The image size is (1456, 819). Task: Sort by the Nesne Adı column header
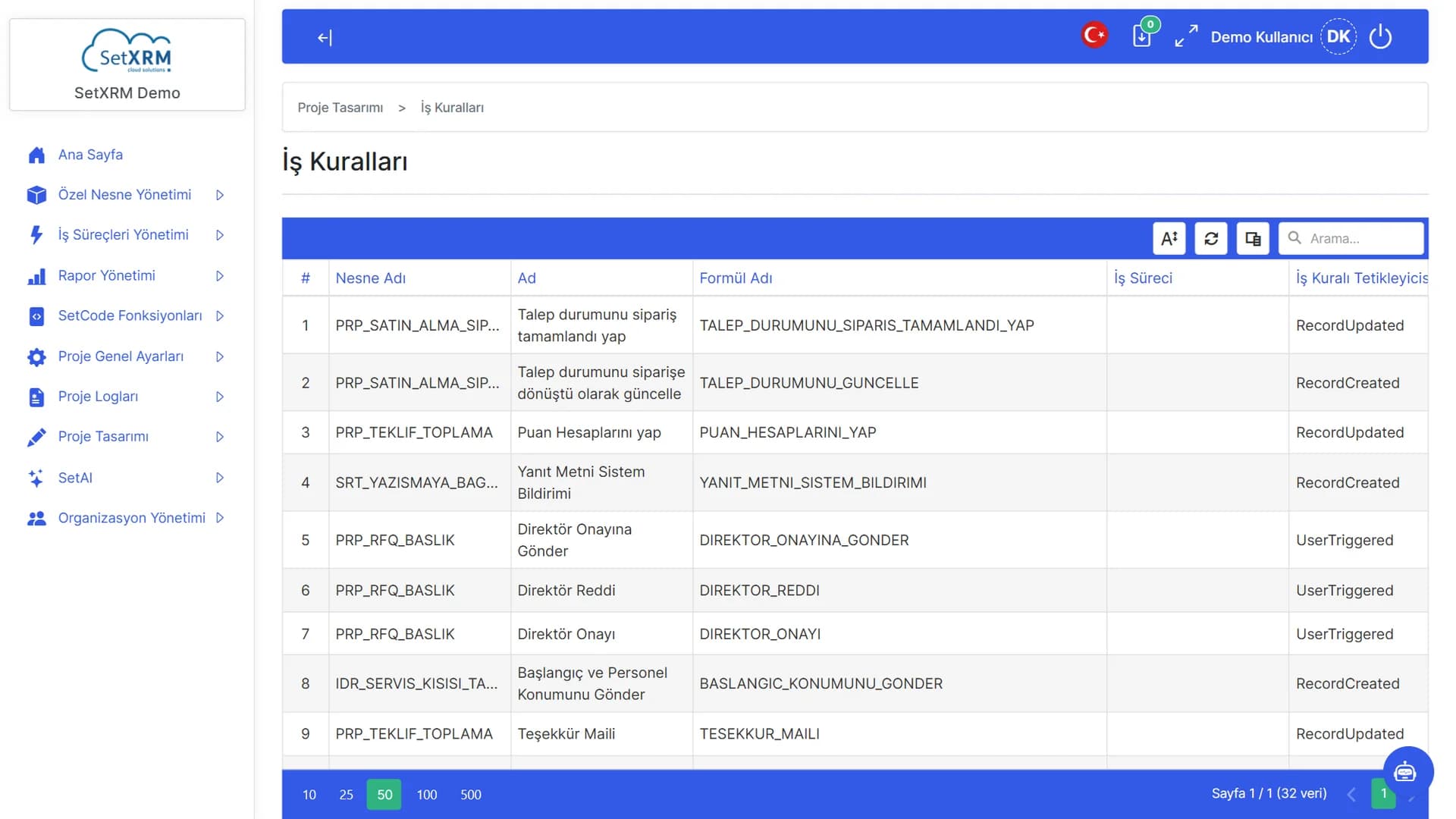pyautogui.click(x=370, y=278)
